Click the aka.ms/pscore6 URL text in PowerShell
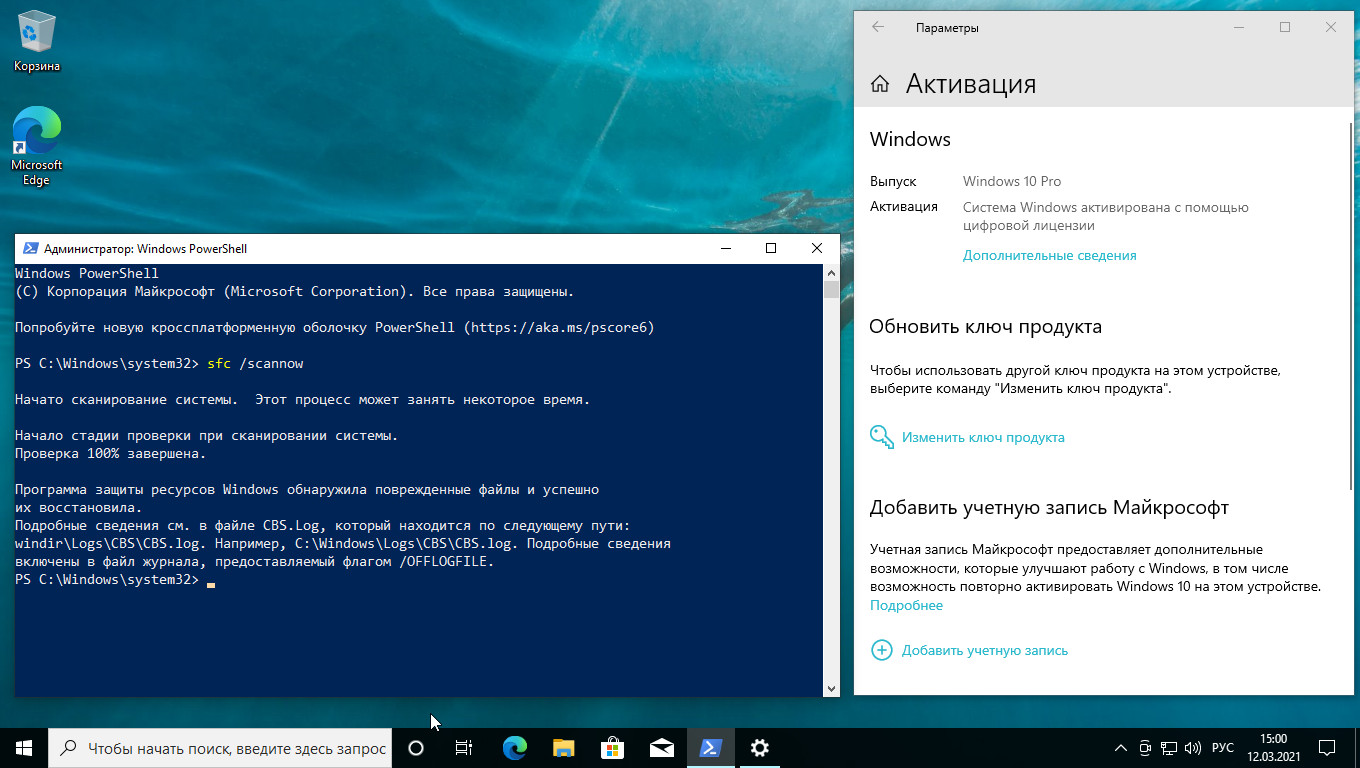This screenshot has width=1360, height=768. (558, 327)
